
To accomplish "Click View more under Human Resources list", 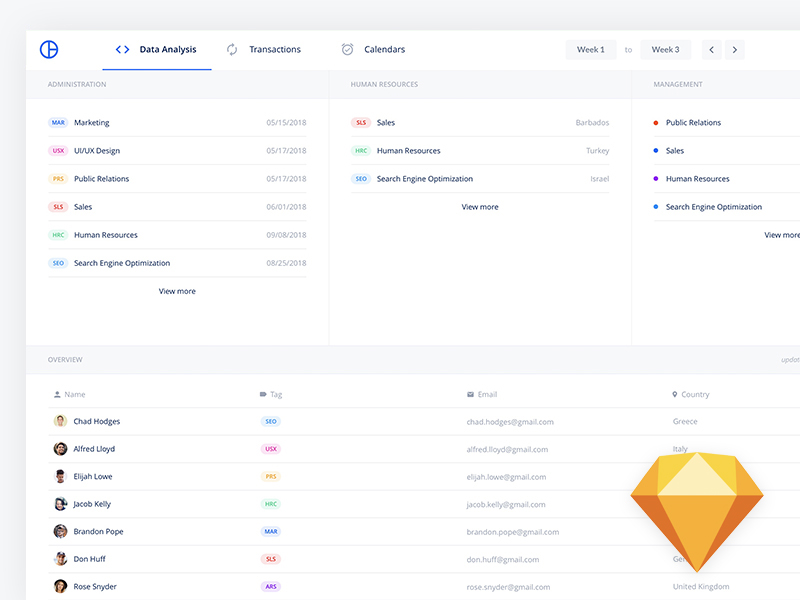I will coord(480,207).
